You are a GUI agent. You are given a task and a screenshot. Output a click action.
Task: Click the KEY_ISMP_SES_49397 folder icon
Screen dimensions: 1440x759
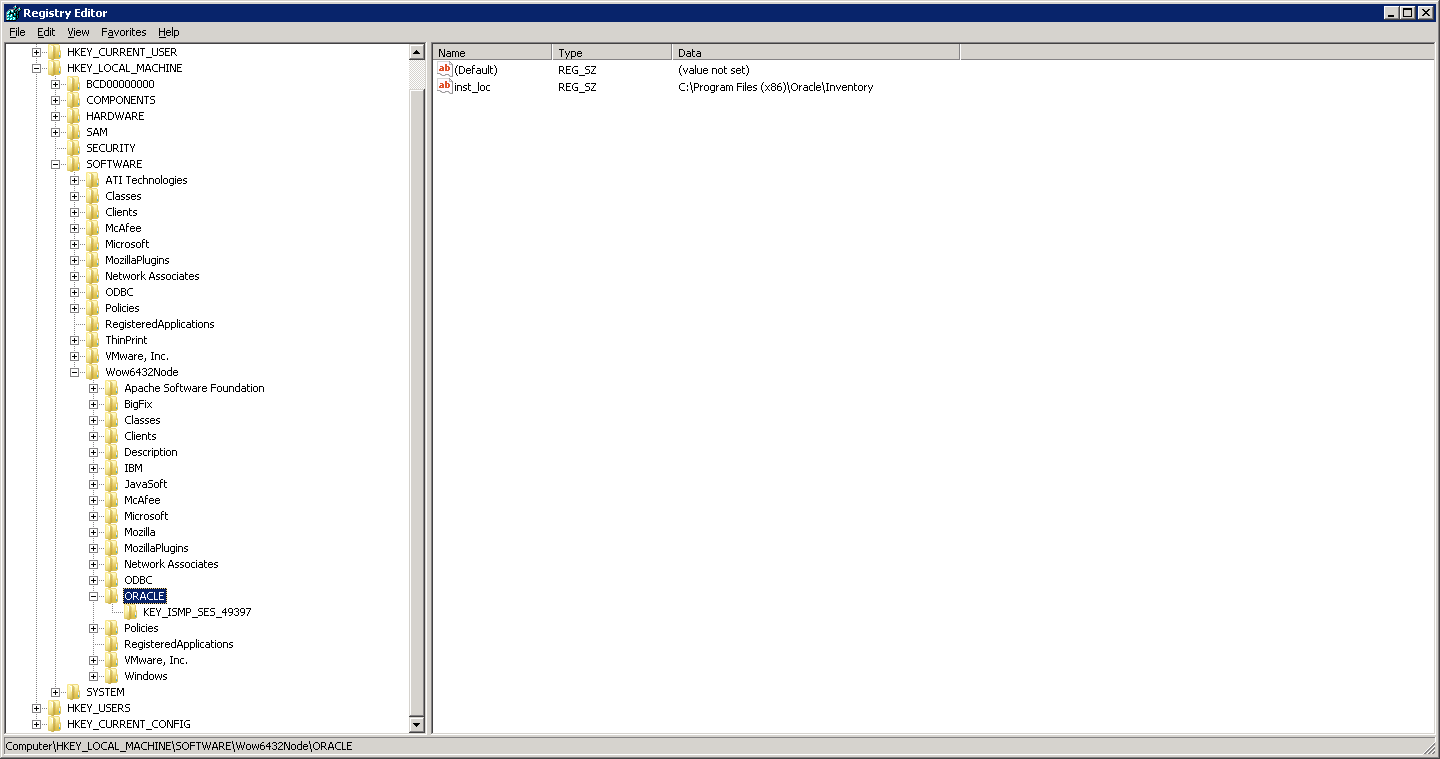click(x=131, y=612)
